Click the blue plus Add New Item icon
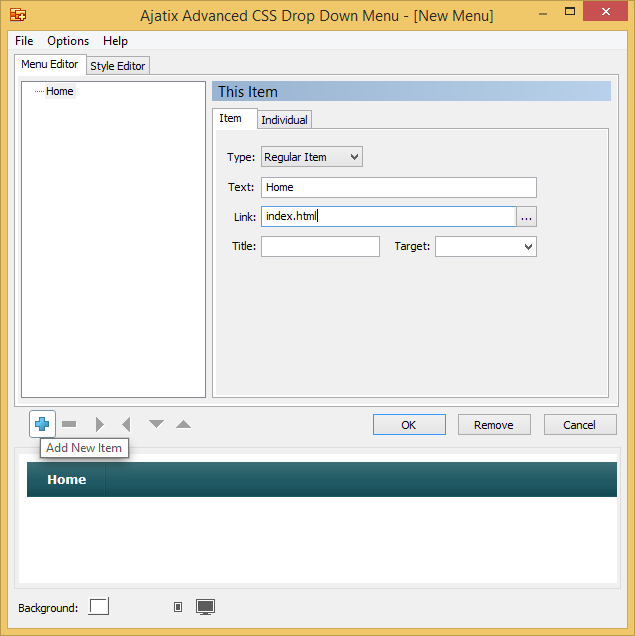 coord(42,424)
